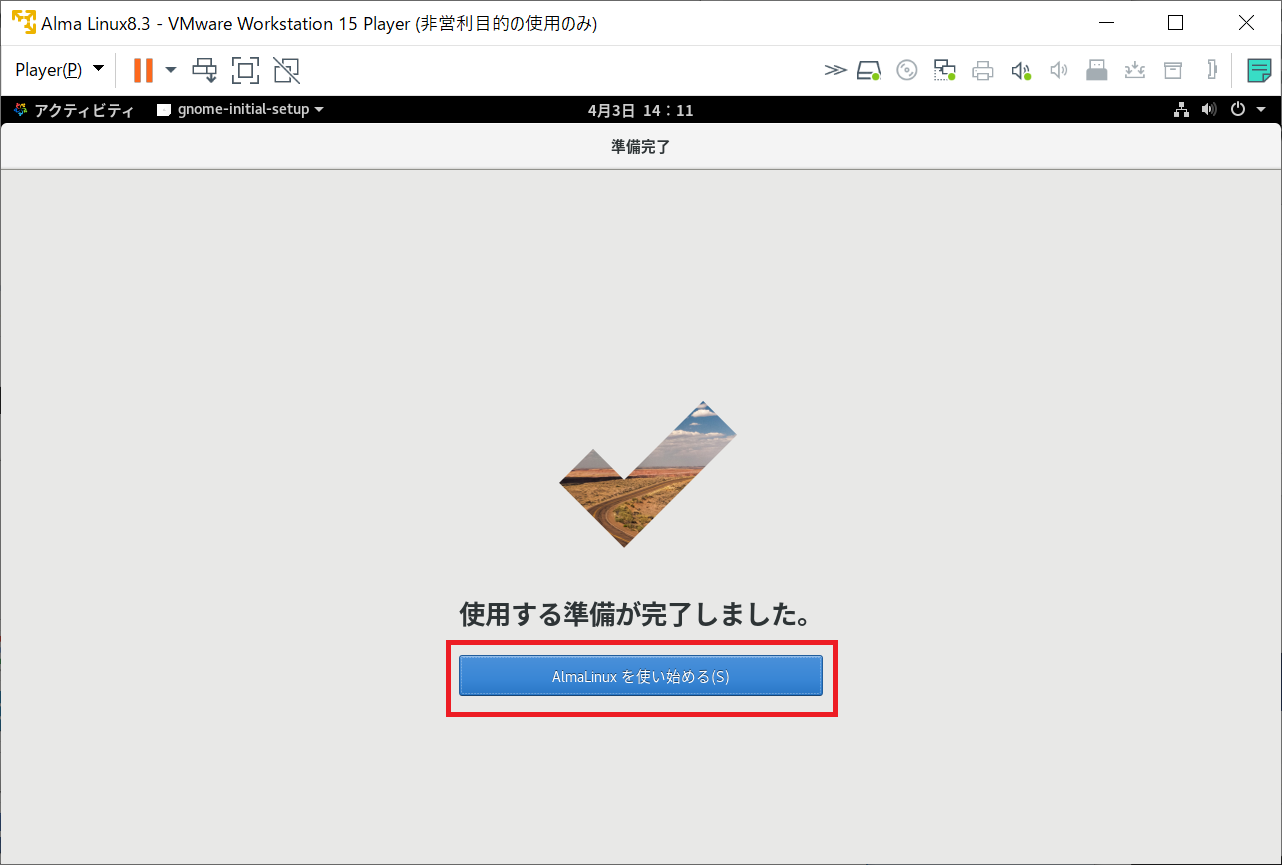Open the USB device icon
Viewport: 1282px width, 865px height.
(1097, 70)
